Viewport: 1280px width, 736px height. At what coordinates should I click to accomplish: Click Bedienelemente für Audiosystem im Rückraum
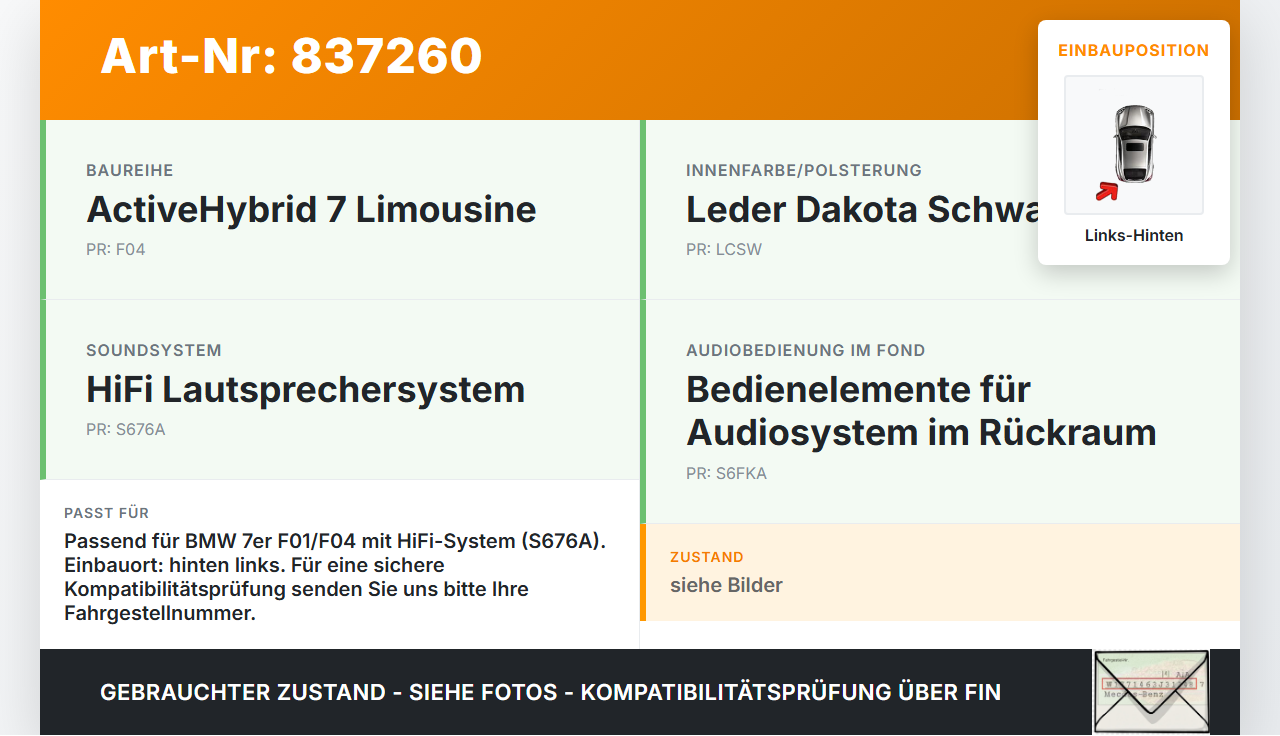point(921,411)
